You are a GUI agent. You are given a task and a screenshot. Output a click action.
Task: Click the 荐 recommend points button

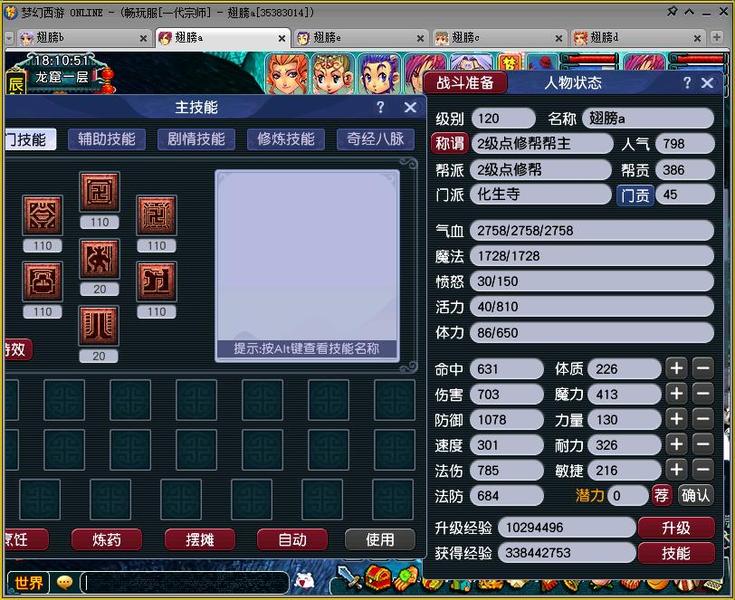click(x=661, y=495)
